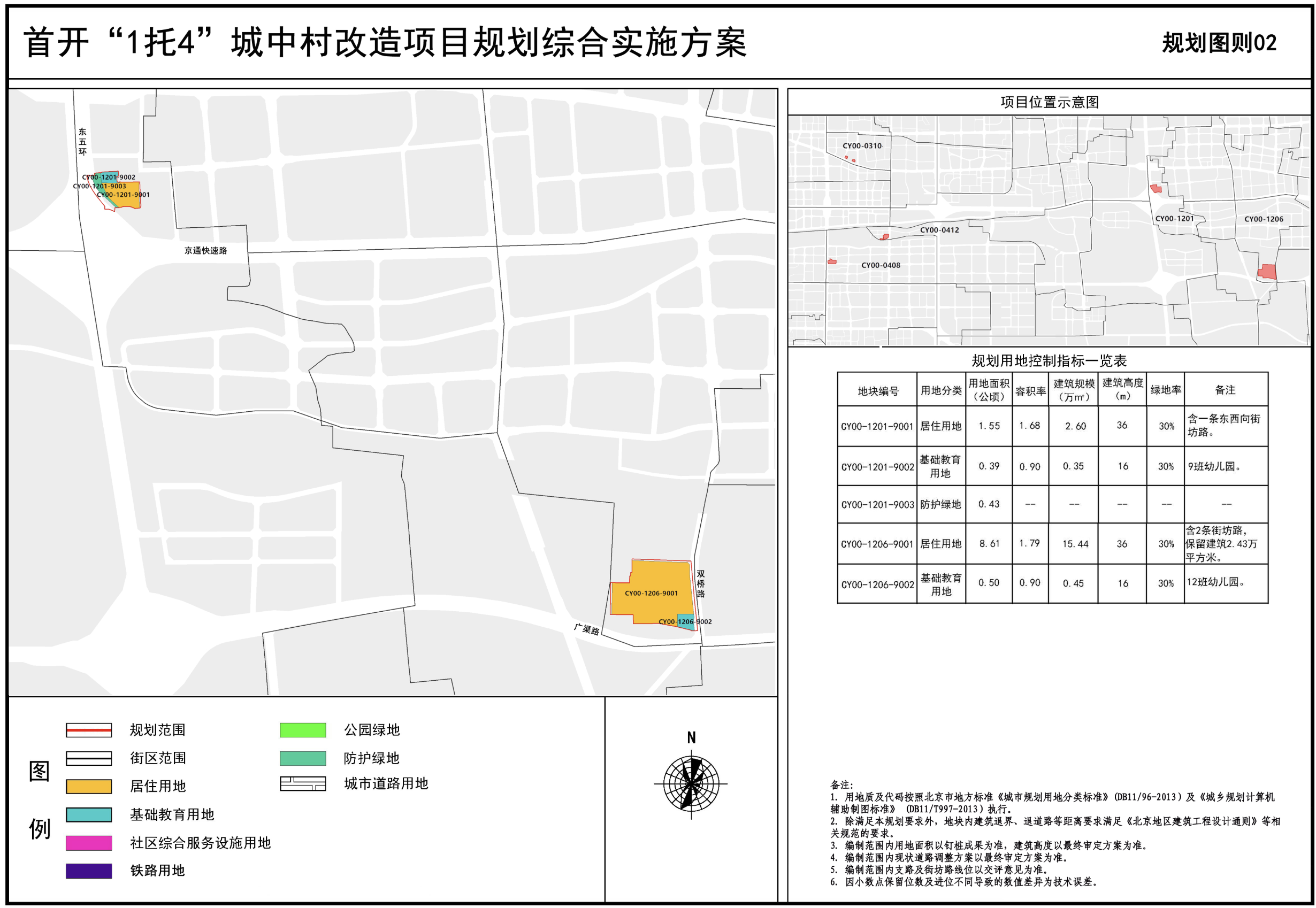Click the purple railway land legend swatch
The image size is (1316, 908).
(x=89, y=871)
